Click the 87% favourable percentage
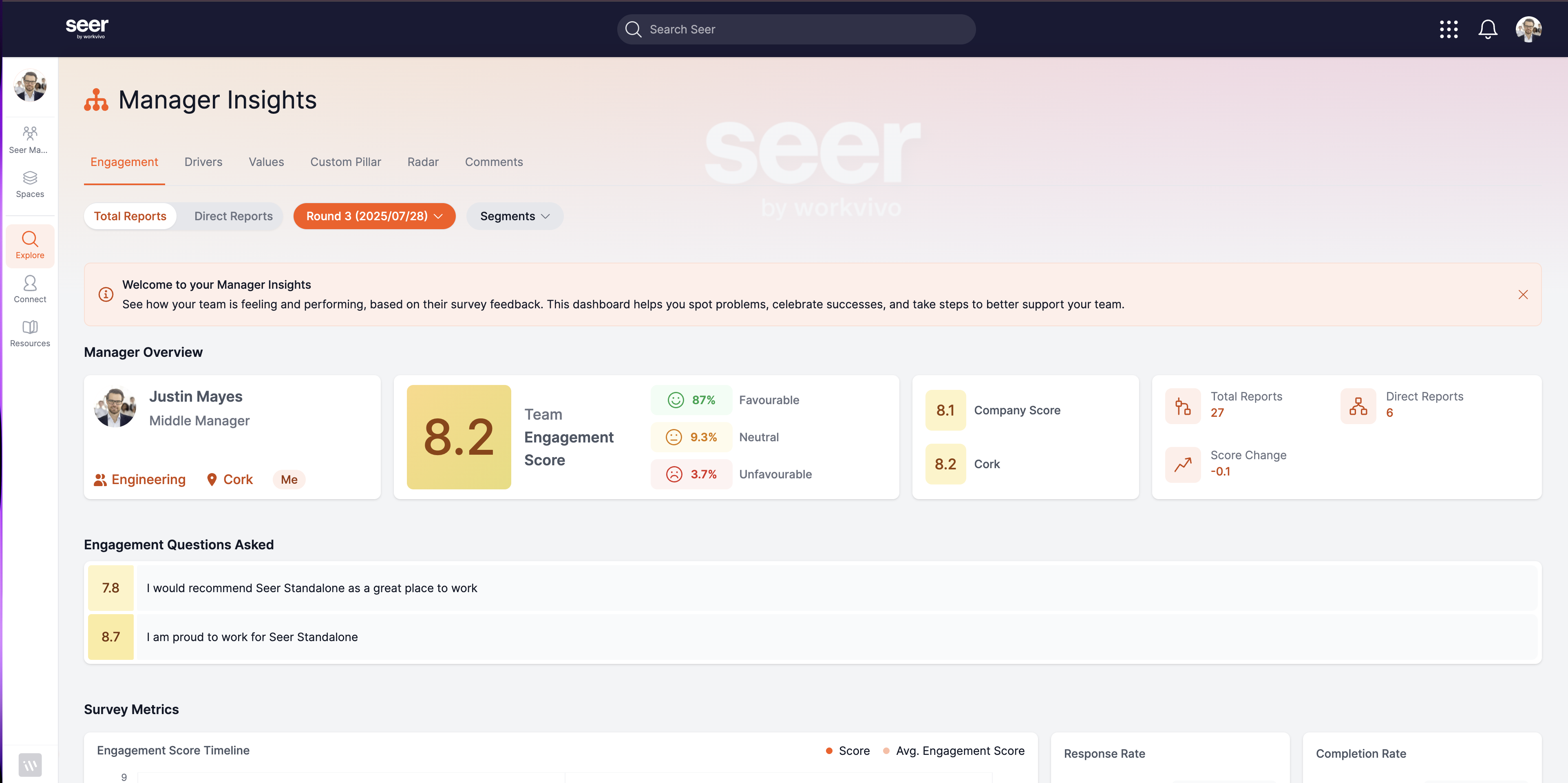 [703, 400]
